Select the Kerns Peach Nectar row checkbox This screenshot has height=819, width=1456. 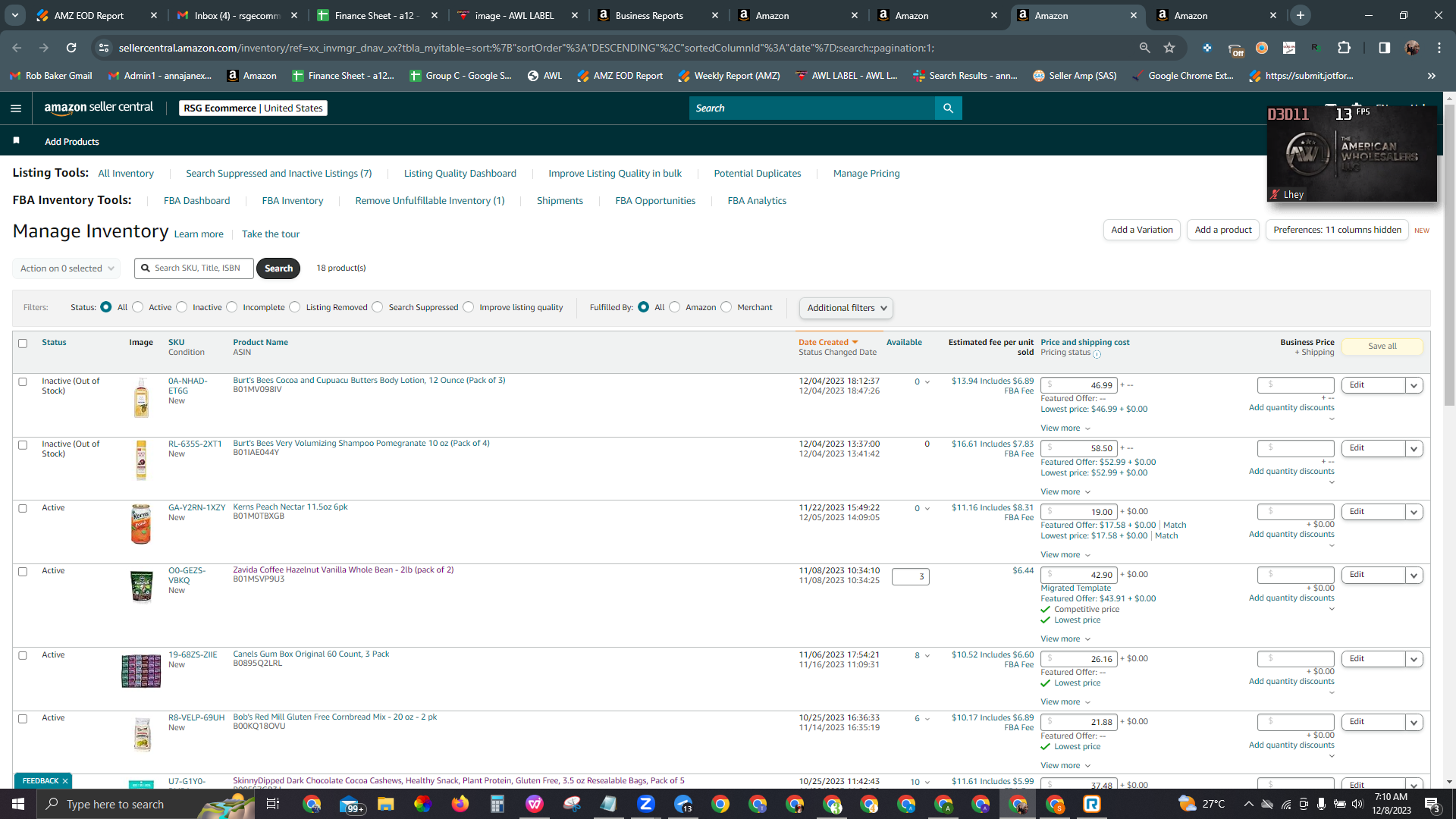(x=23, y=509)
